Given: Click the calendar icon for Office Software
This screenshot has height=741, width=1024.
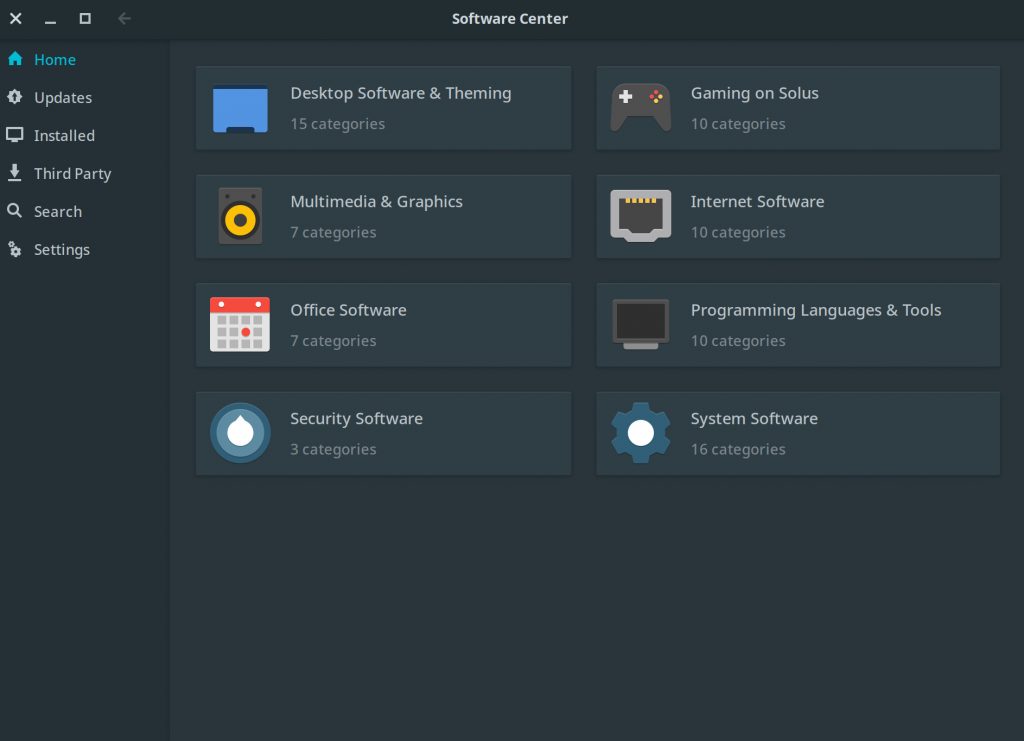Looking at the screenshot, I should [x=240, y=324].
